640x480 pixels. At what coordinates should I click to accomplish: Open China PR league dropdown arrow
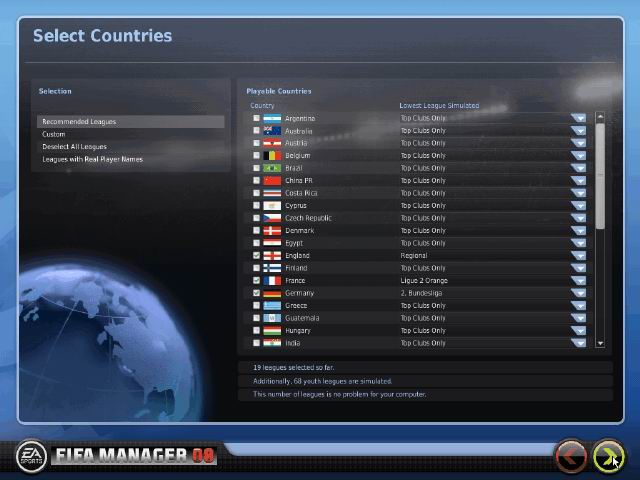pyautogui.click(x=578, y=180)
